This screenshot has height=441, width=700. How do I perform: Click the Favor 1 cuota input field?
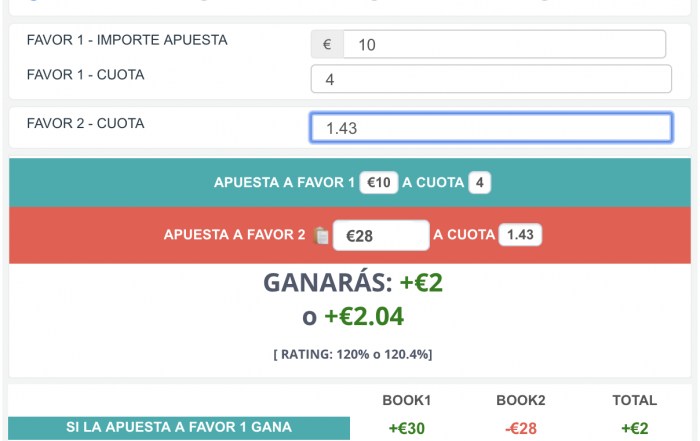point(490,79)
